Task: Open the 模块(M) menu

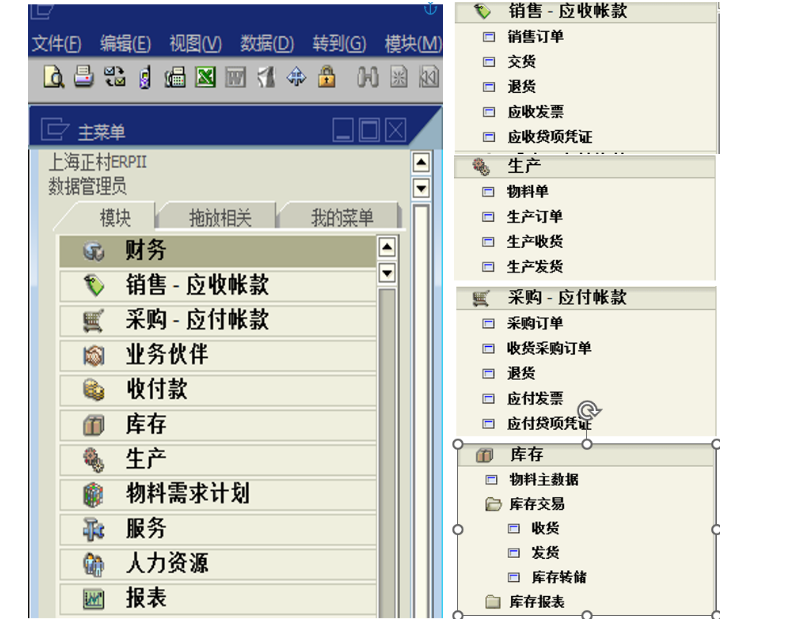Action: (x=413, y=44)
